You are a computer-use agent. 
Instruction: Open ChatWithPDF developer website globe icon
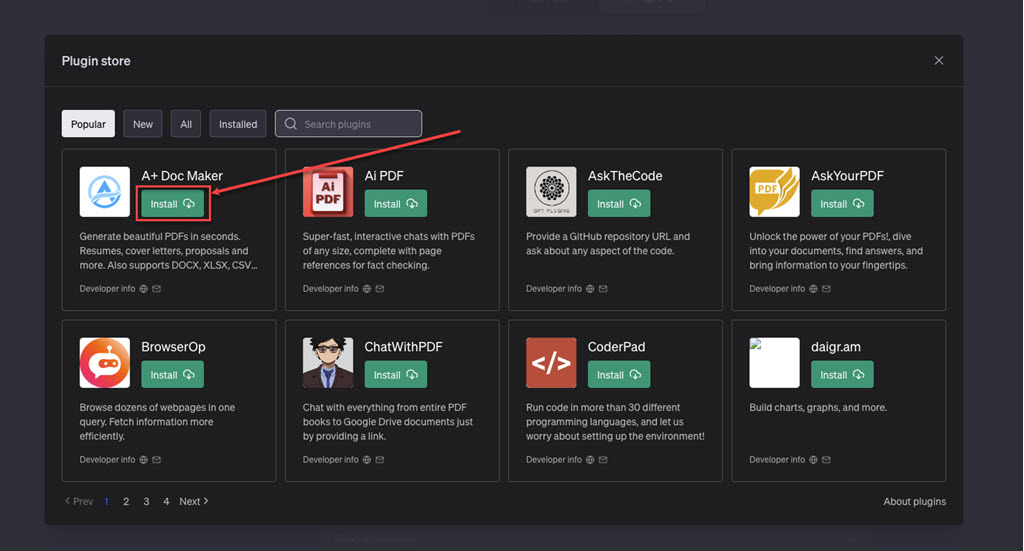tap(367, 460)
